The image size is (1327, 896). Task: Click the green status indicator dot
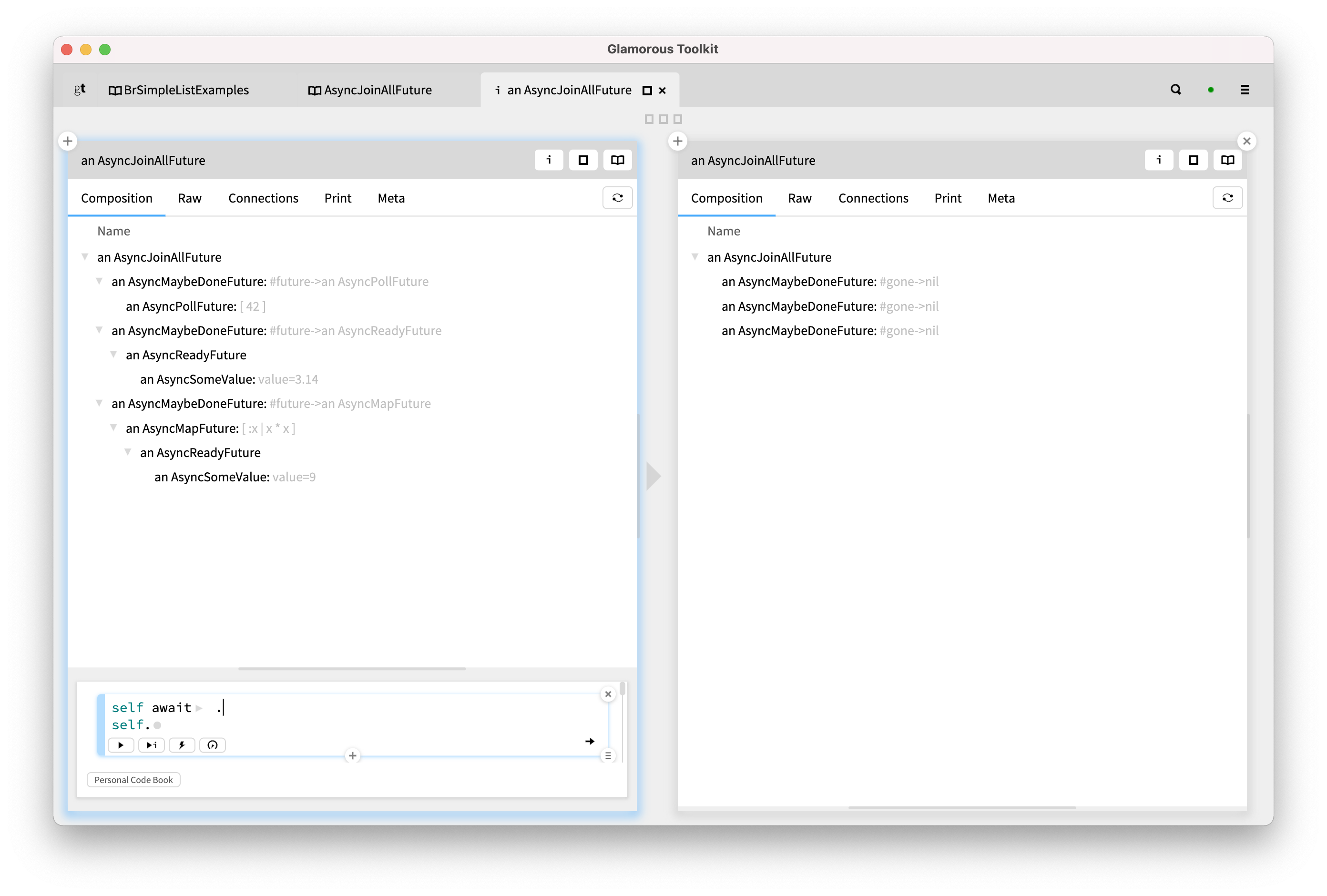[x=1211, y=90]
